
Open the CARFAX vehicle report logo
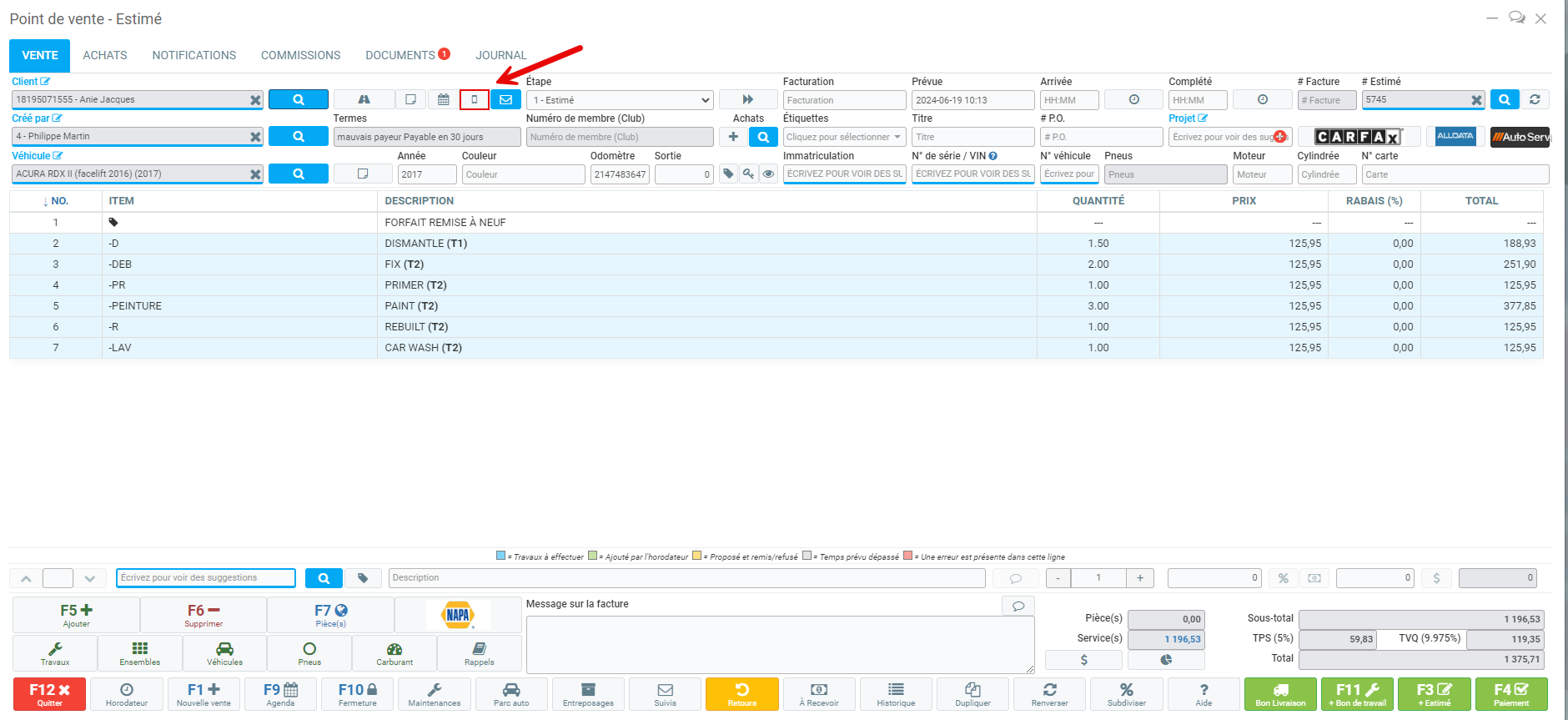point(1358,137)
